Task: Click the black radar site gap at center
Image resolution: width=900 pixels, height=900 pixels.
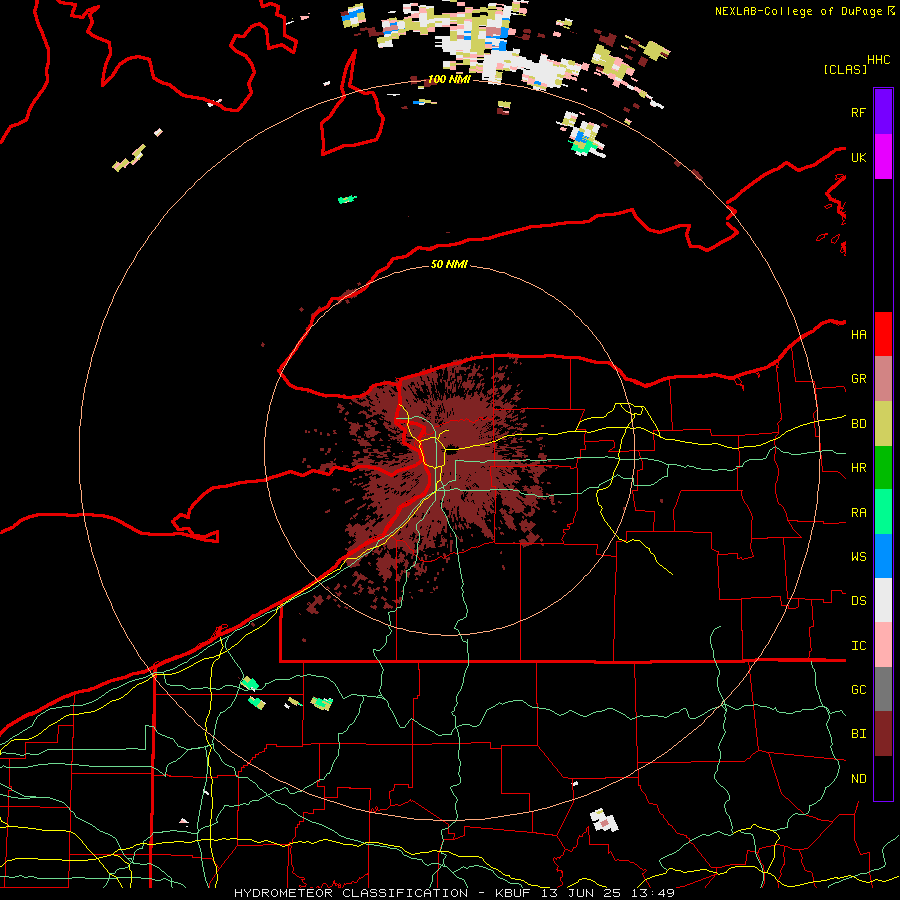Action: point(453,451)
